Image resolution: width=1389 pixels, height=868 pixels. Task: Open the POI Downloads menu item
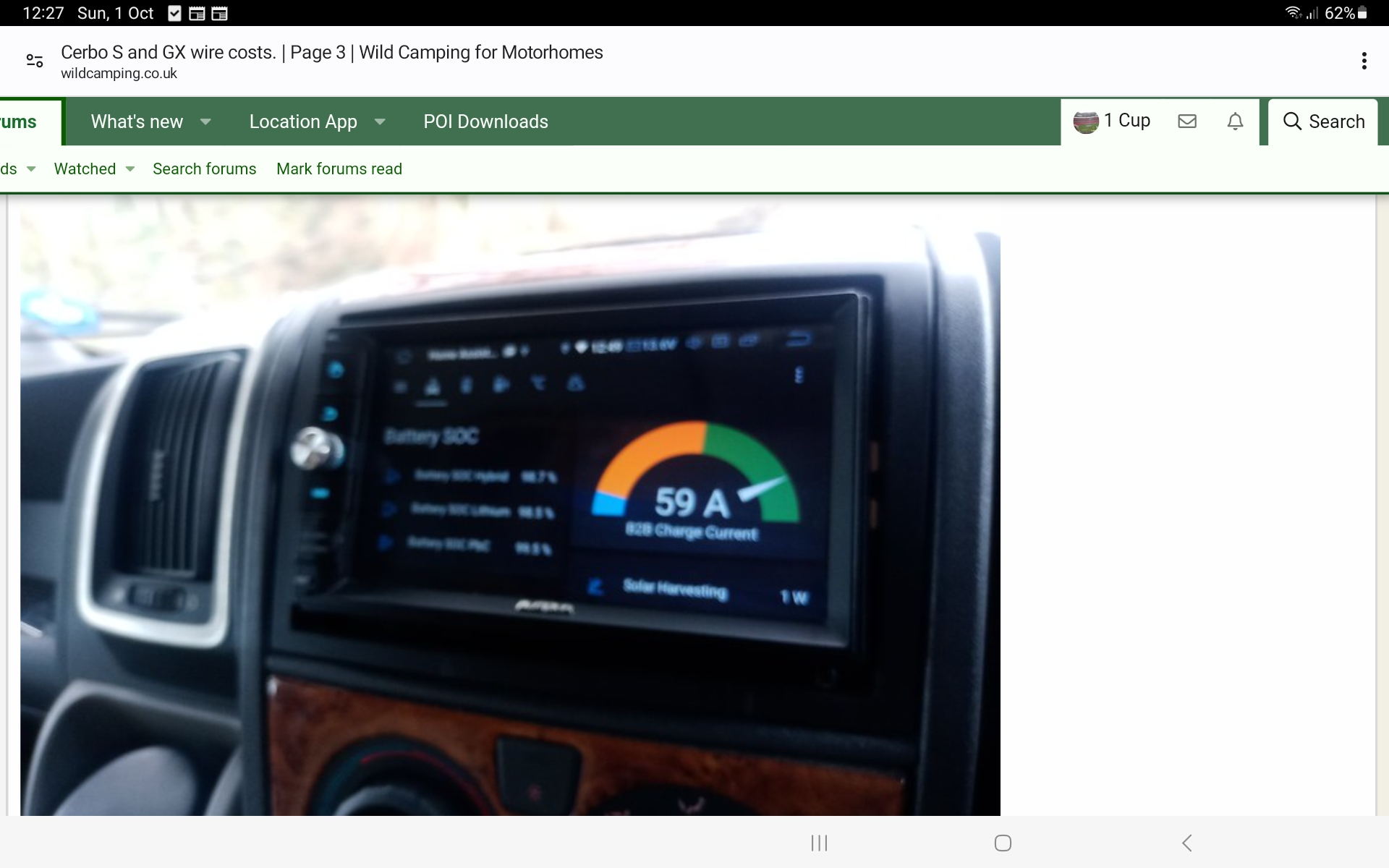pyautogui.click(x=485, y=122)
